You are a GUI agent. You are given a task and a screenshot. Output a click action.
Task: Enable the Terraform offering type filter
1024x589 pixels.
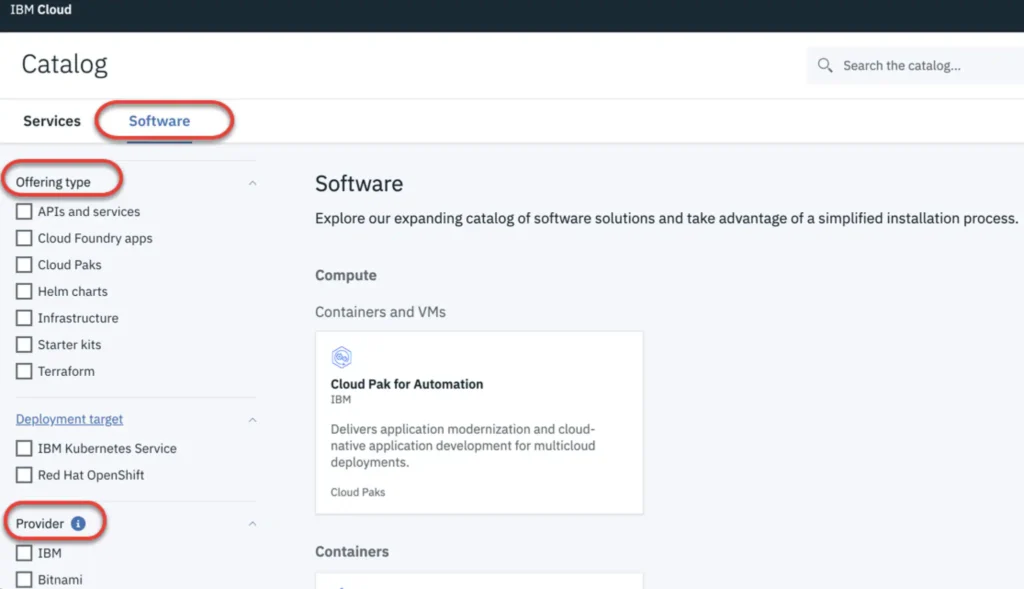pyautogui.click(x=23, y=371)
